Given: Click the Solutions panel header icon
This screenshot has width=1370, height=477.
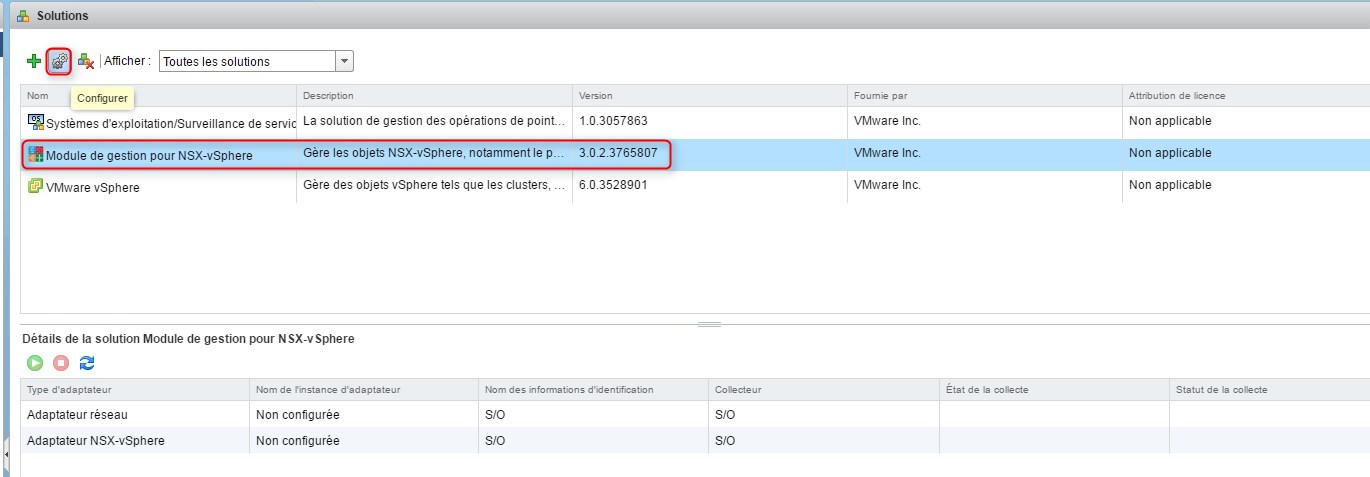Looking at the screenshot, I should 23,16.
